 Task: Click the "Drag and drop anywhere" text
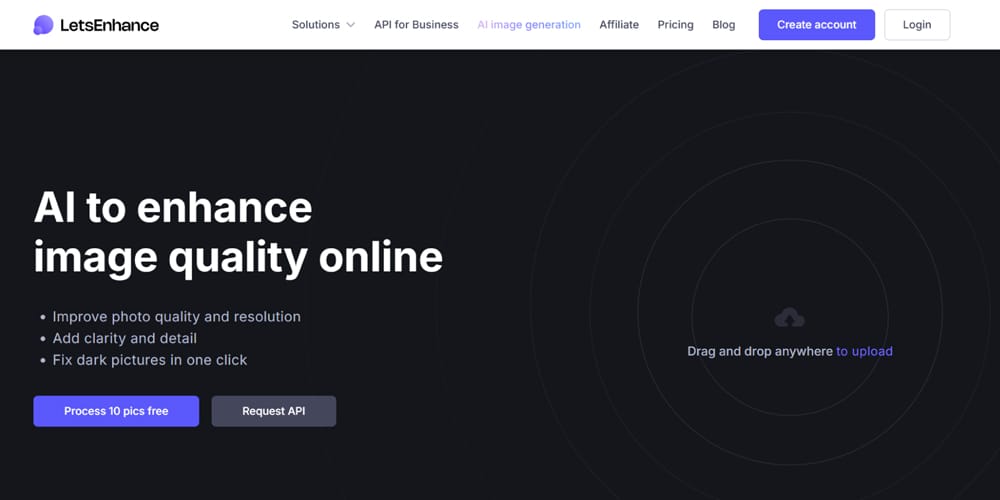[x=759, y=351]
